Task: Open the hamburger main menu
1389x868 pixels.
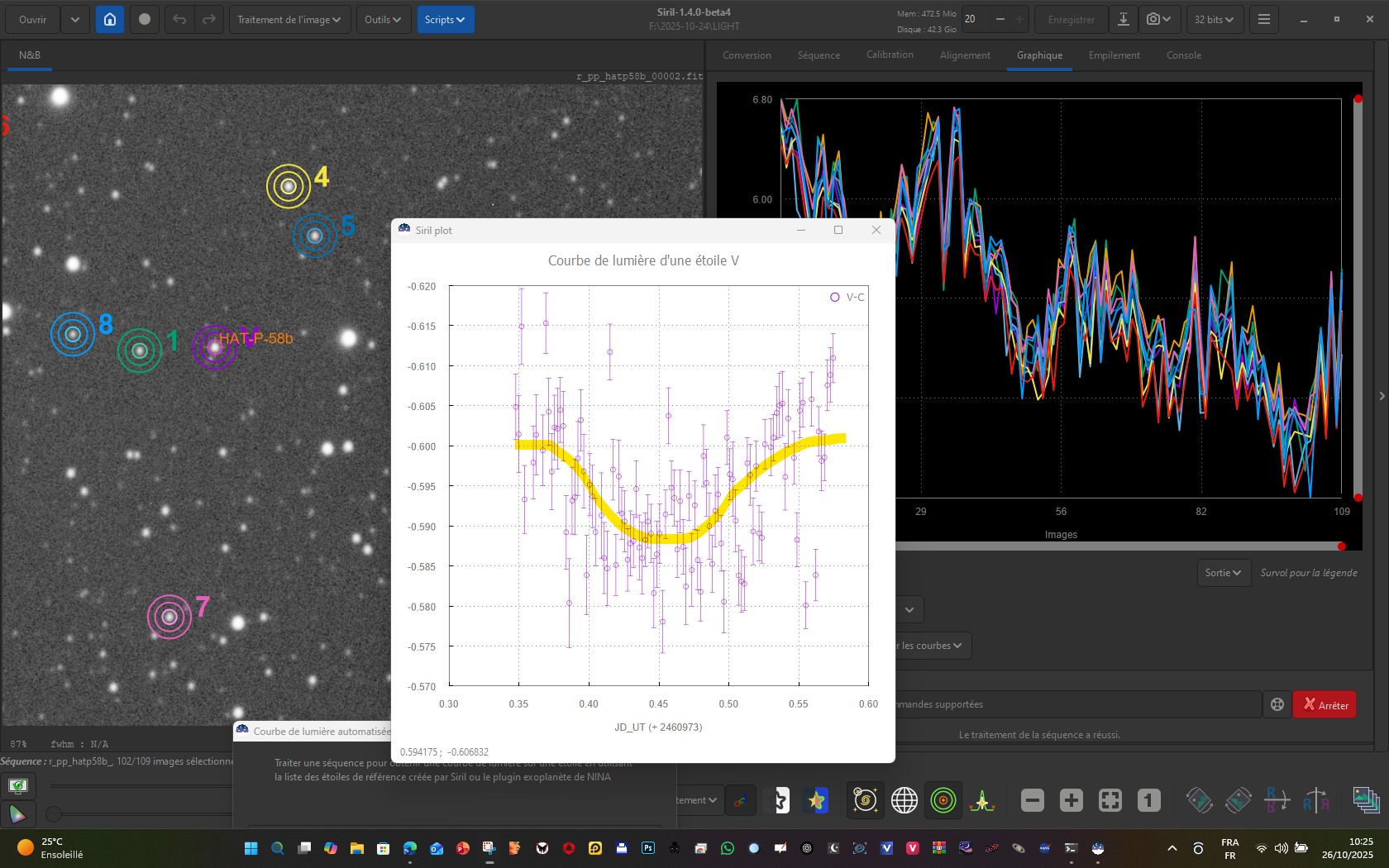Action: (1263, 19)
